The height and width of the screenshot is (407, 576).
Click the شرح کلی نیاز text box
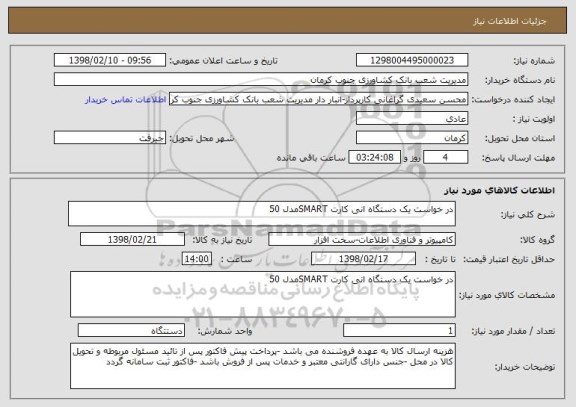pos(262,213)
